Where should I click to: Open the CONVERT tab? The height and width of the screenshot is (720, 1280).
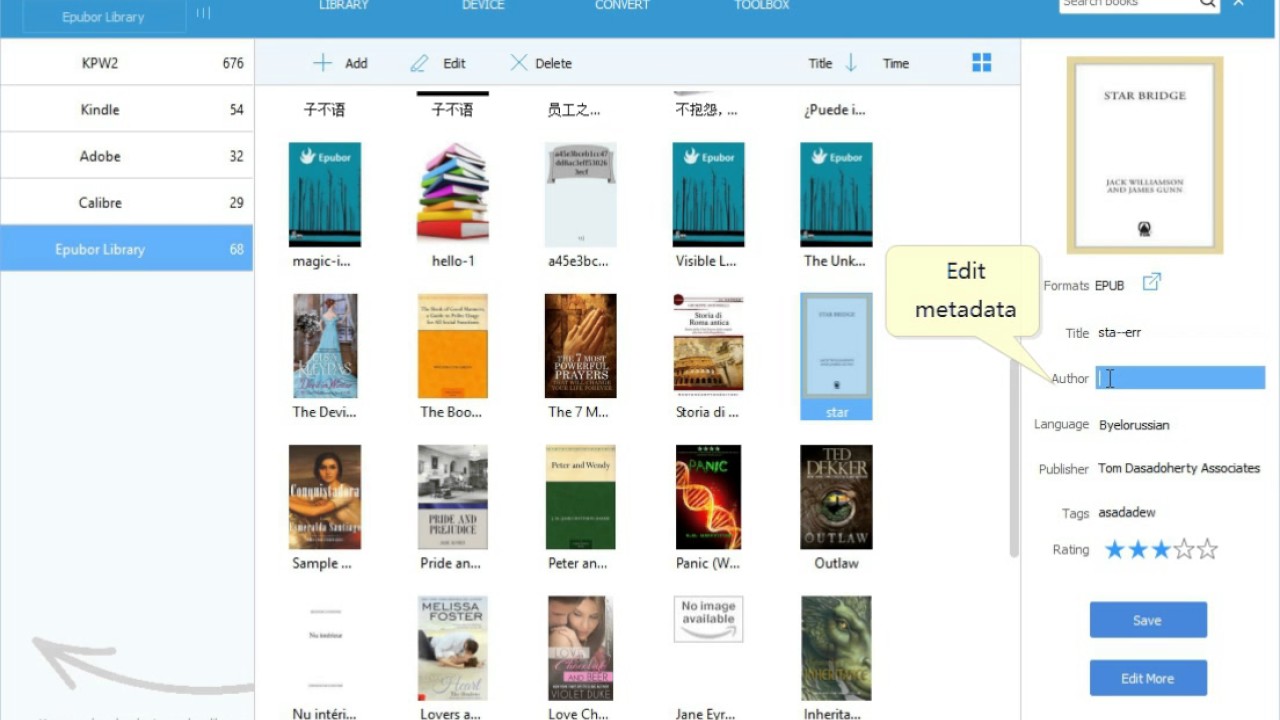coord(622,5)
